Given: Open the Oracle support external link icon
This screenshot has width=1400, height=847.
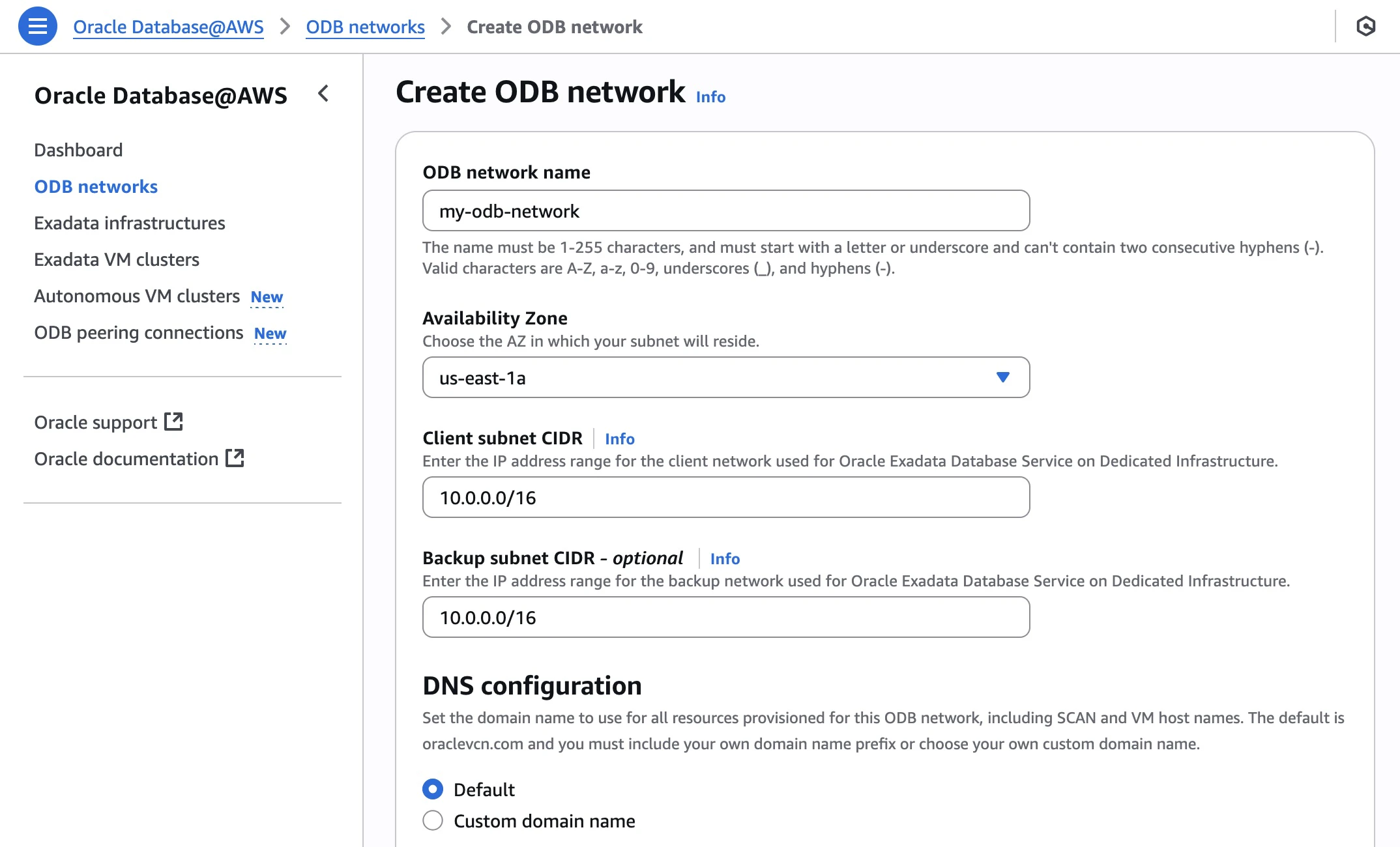Looking at the screenshot, I should pyautogui.click(x=173, y=422).
